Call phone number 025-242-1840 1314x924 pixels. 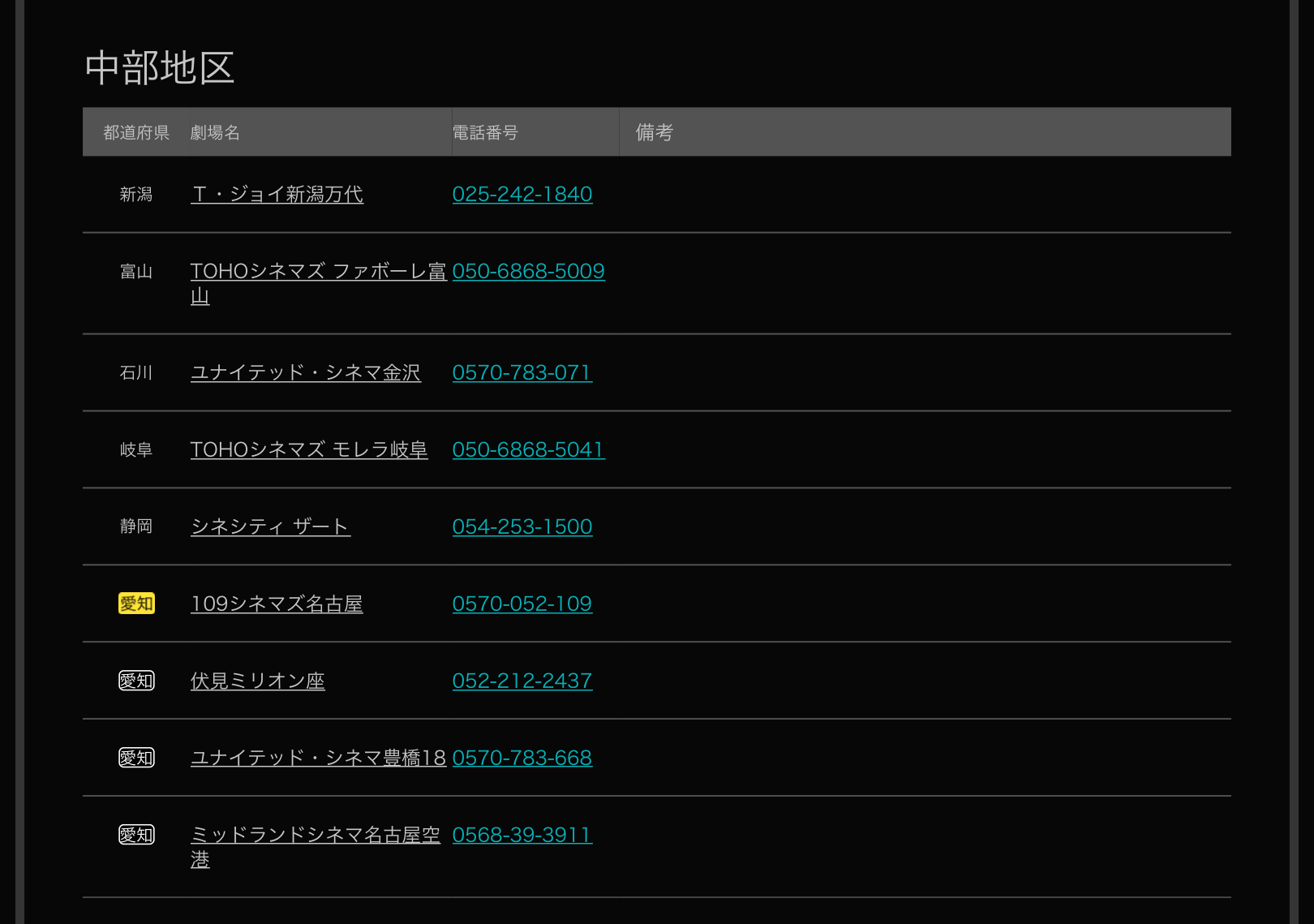[522, 195]
